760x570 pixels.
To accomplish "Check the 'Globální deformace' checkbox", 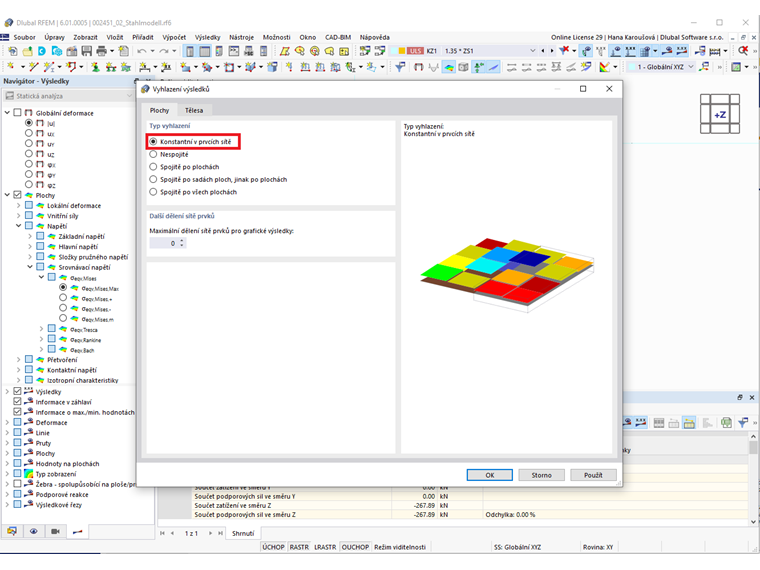I will (17, 112).
